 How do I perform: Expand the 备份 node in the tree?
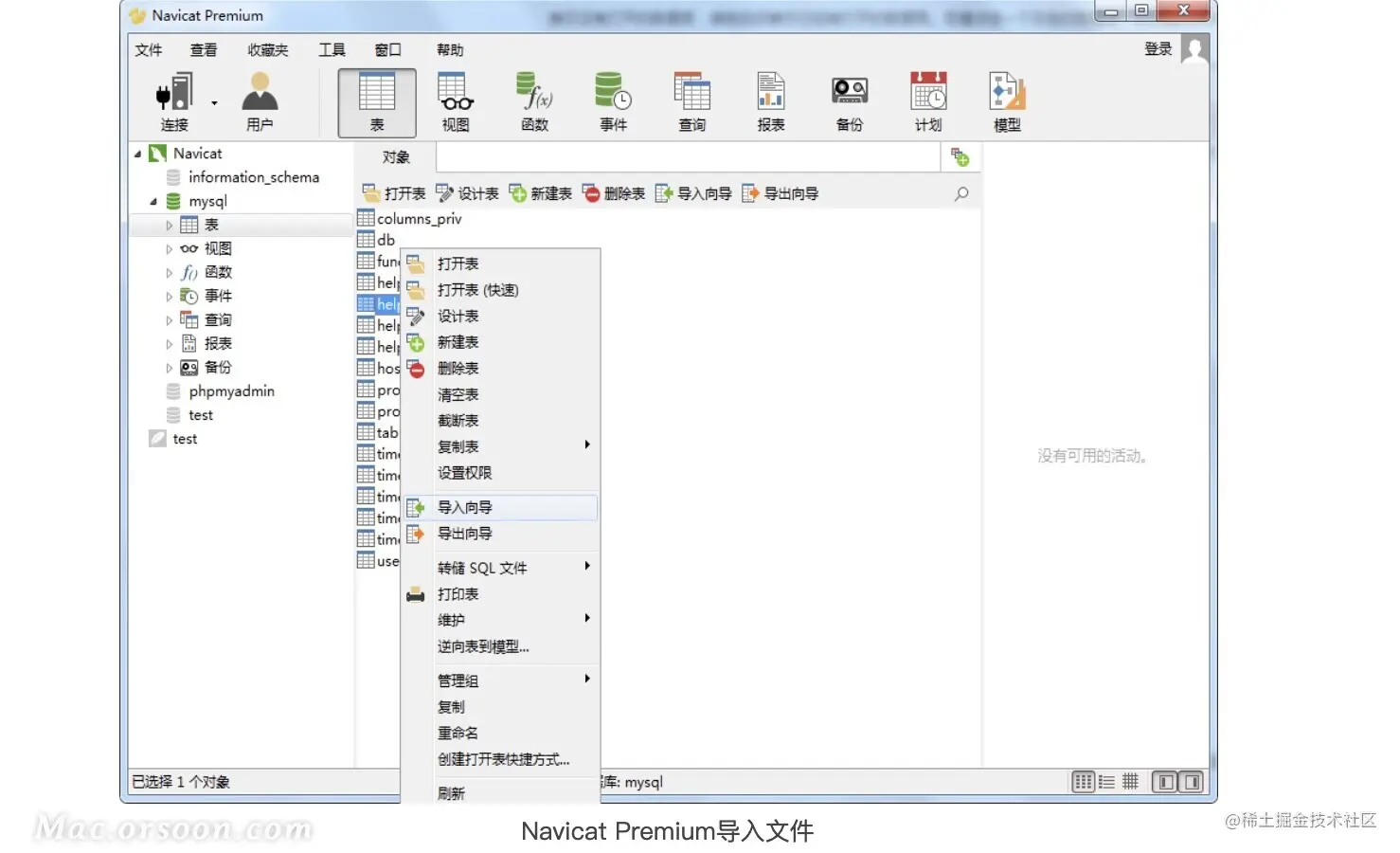[x=169, y=368]
